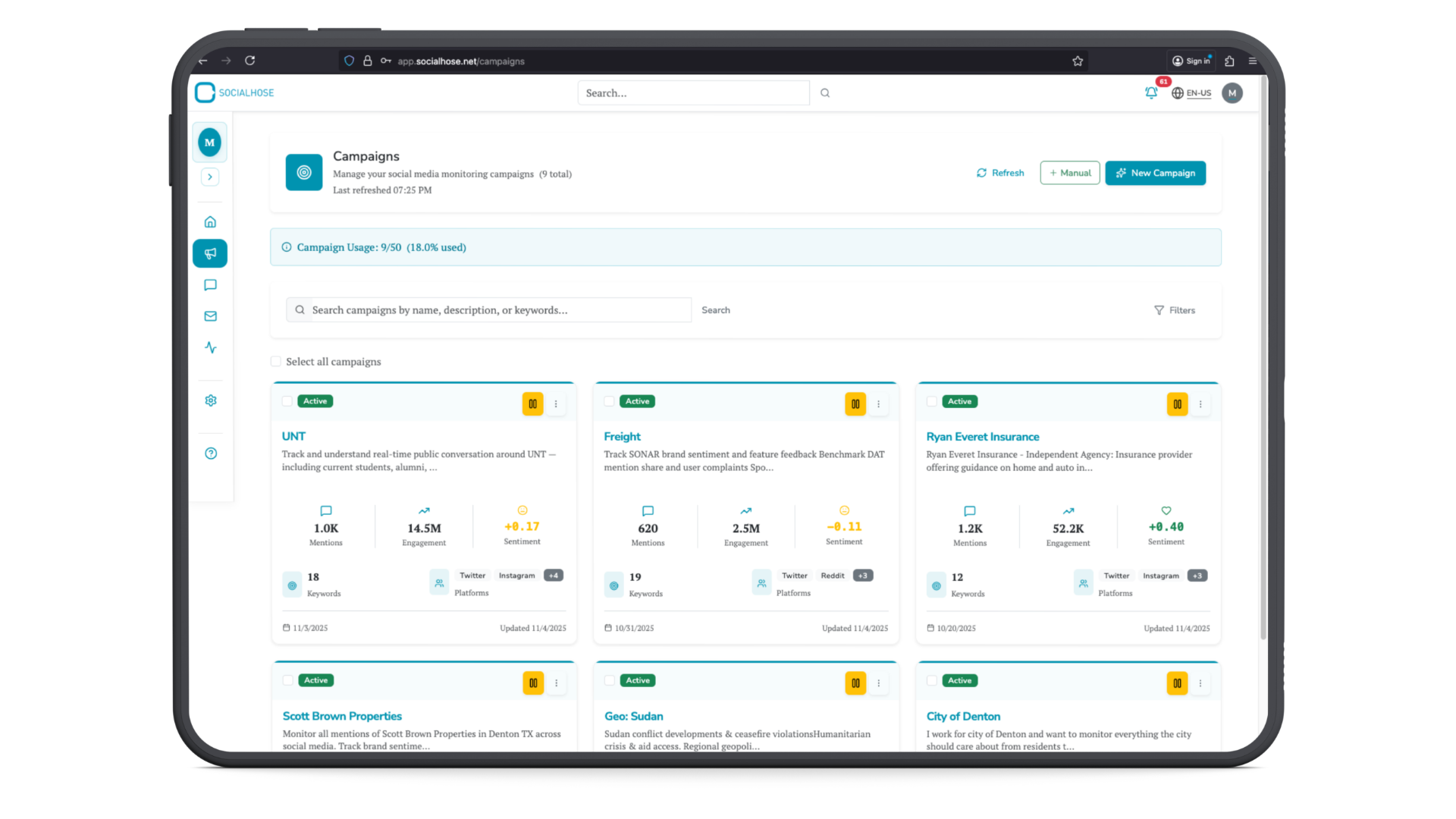The image size is (1456, 819).
Task: Open the EN-US language selector
Action: [1192, 93]
